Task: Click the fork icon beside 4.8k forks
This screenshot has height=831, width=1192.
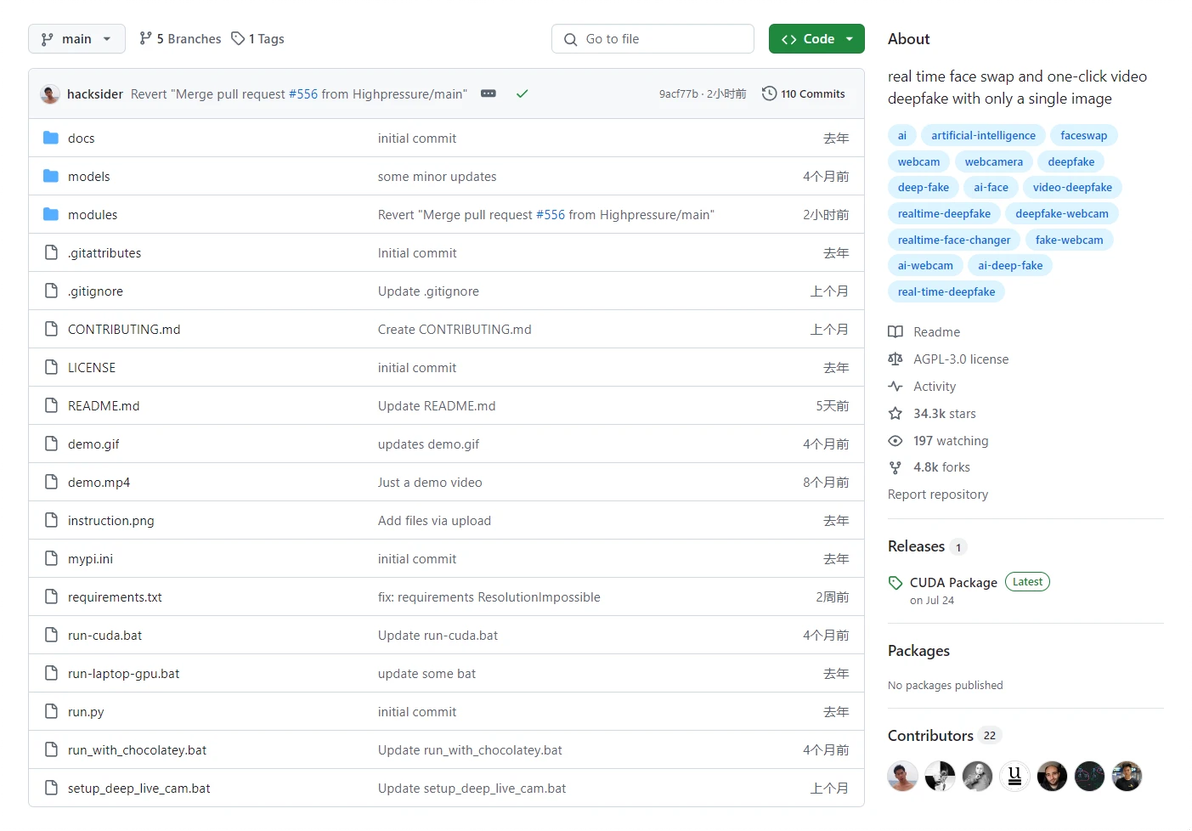Action: click(x=895, y=467)
